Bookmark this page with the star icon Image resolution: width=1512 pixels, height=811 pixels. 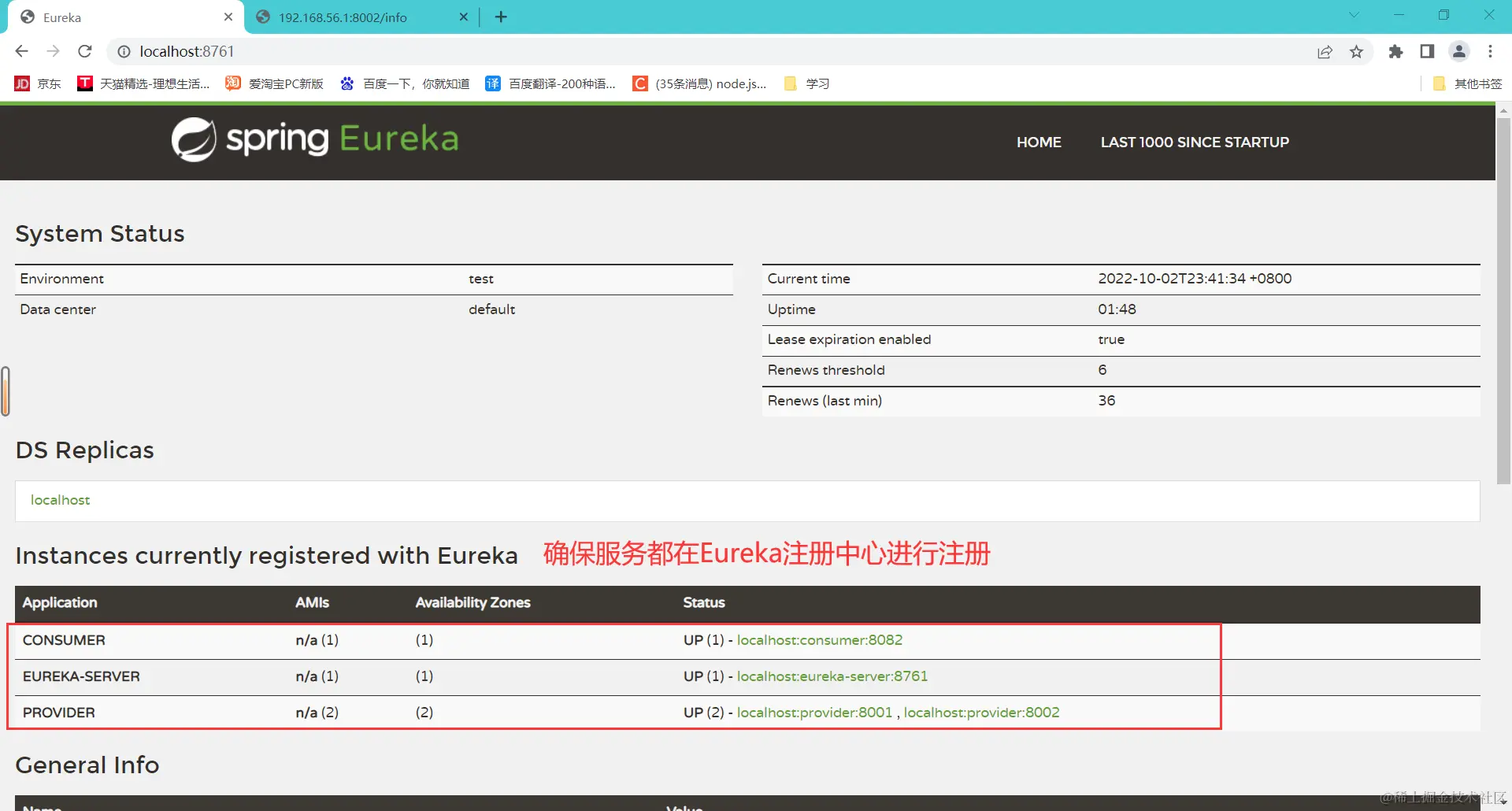pos(1356,52)
